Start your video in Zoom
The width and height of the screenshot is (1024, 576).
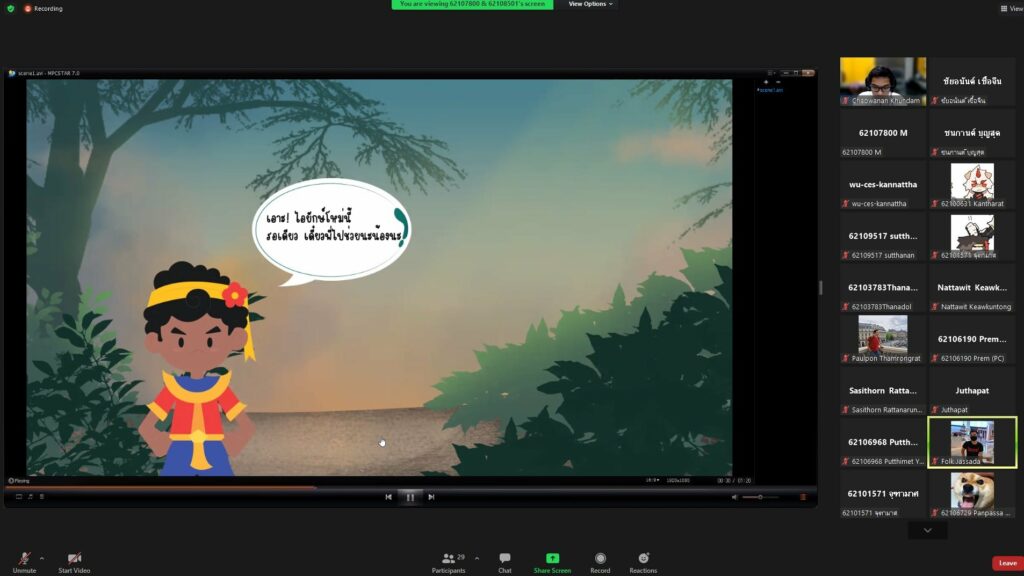[x=72, y=558]
